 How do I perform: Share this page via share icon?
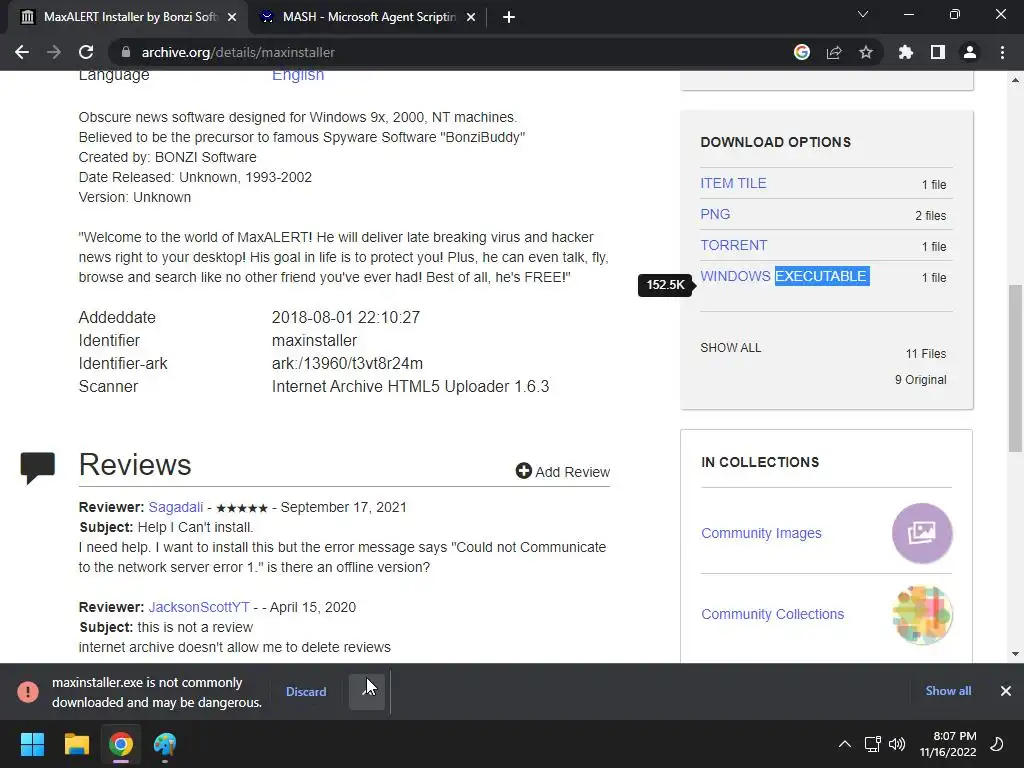tap(834, 52)
